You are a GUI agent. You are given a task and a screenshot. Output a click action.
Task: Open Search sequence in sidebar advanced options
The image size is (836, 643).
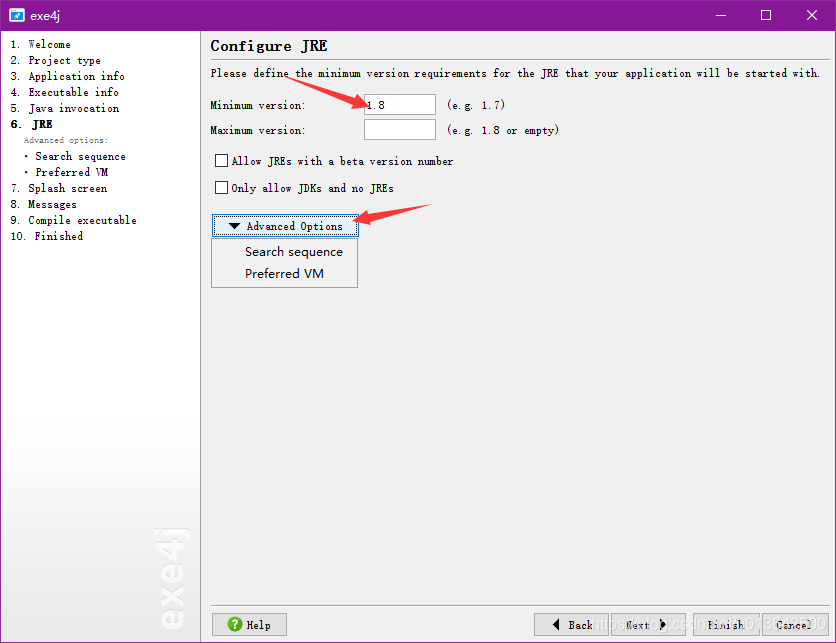point(81,156)
